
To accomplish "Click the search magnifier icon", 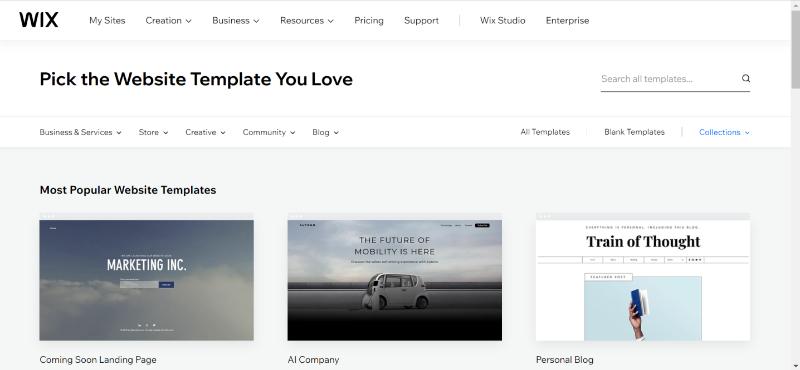I will point(745,79).
